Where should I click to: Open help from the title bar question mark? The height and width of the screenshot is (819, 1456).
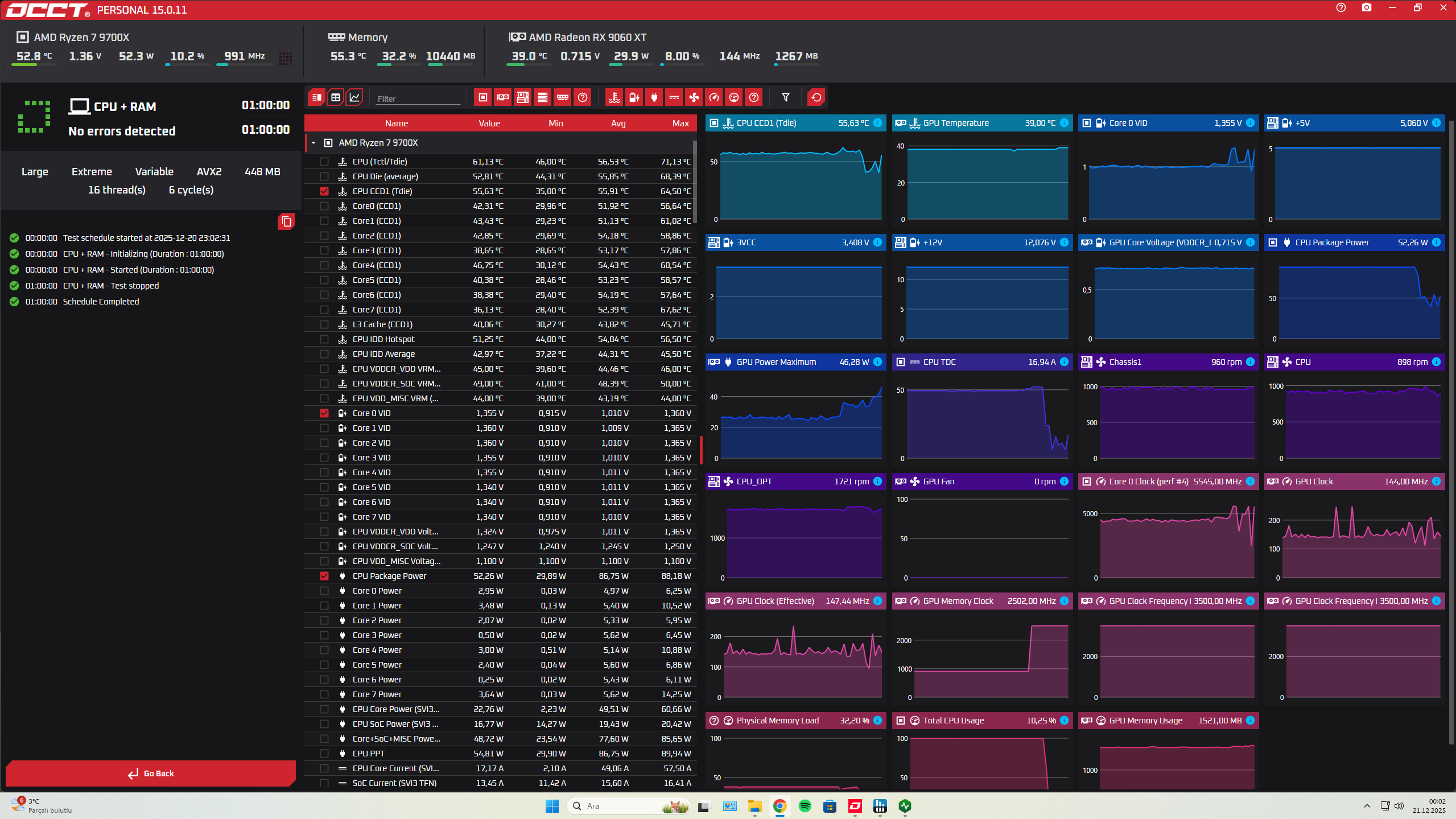coord(1340,8)
